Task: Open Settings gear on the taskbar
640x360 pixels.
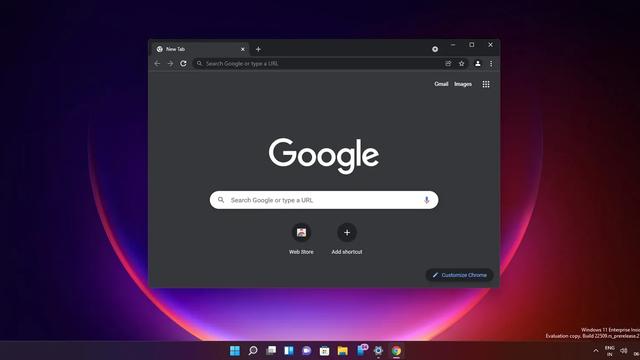Action: coord(378,351)
